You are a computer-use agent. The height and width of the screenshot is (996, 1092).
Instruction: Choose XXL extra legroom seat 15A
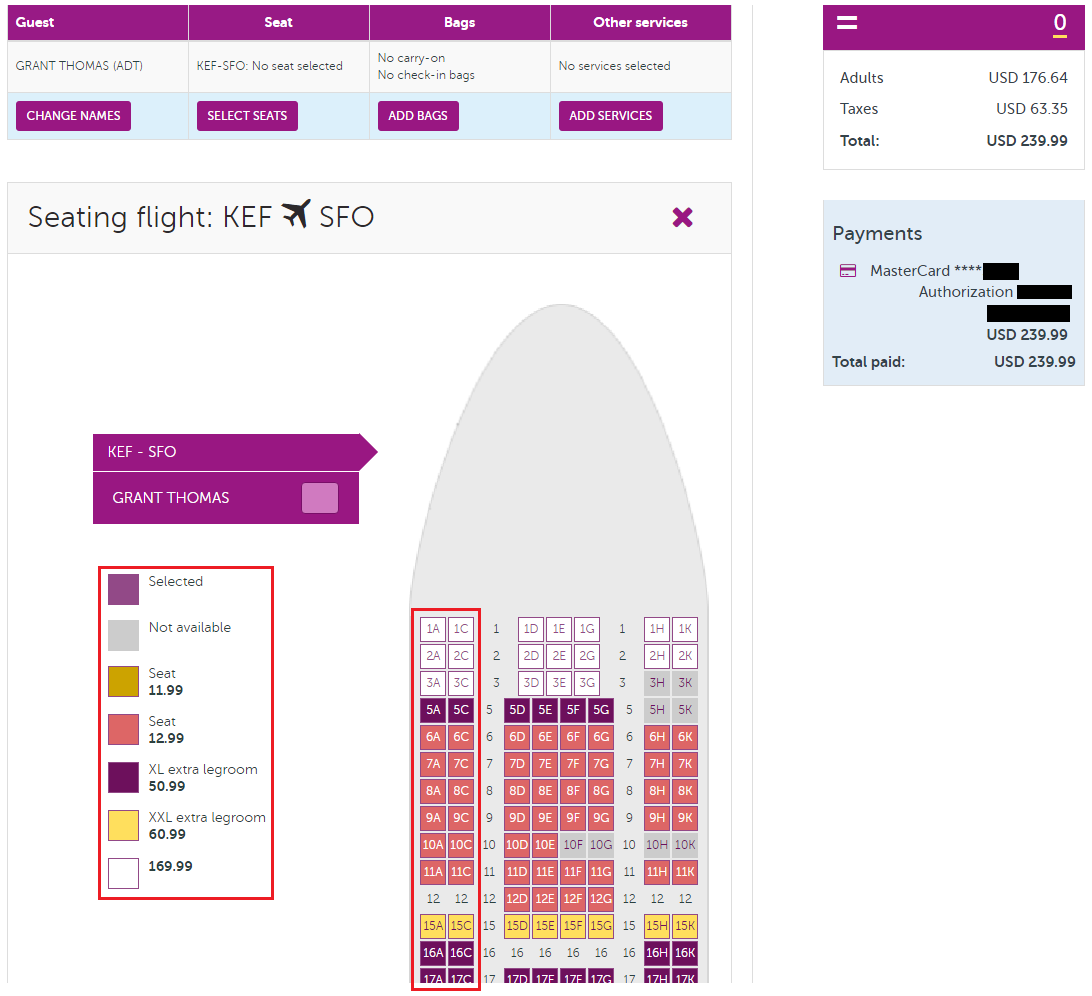[433, 926]
